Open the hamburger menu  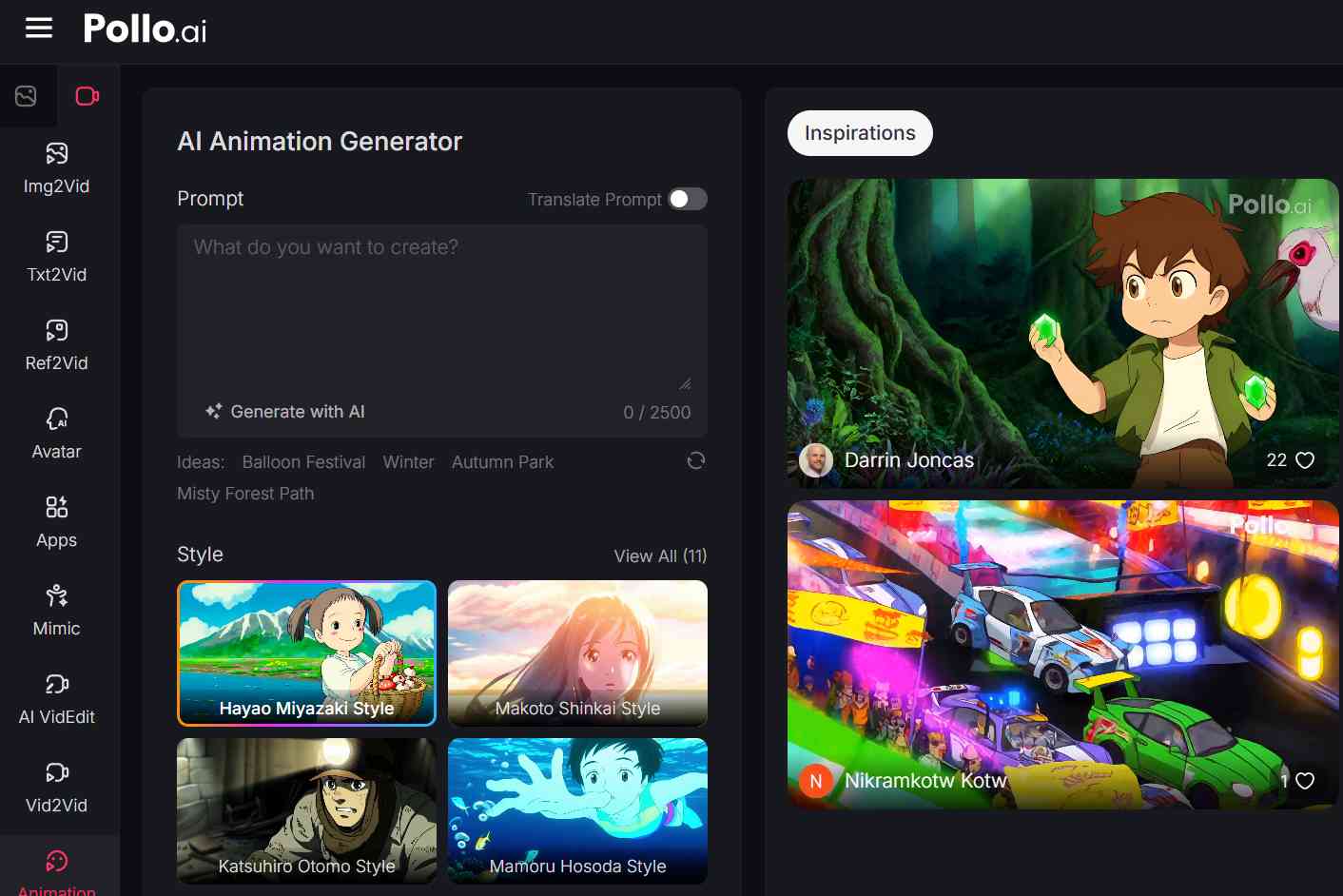click(39, 29)
